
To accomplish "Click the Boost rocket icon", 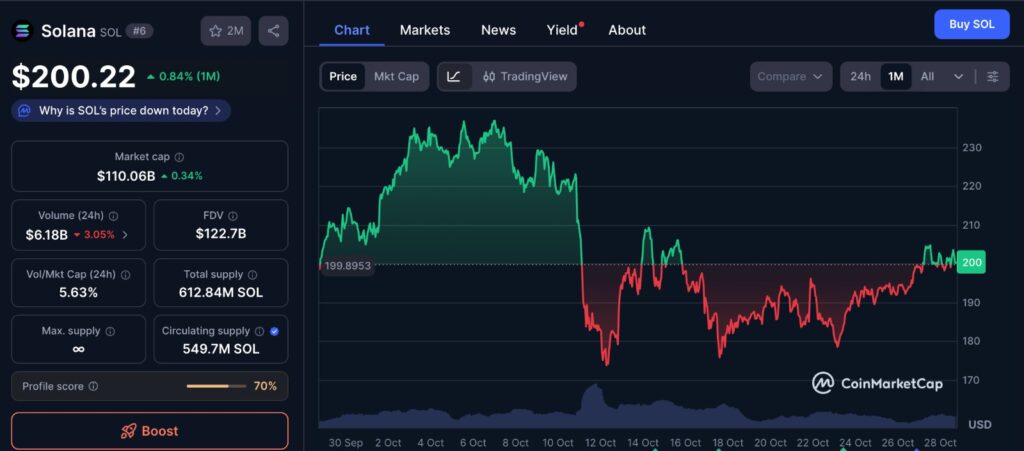I will pyautogui.click(x=128, y=431).
